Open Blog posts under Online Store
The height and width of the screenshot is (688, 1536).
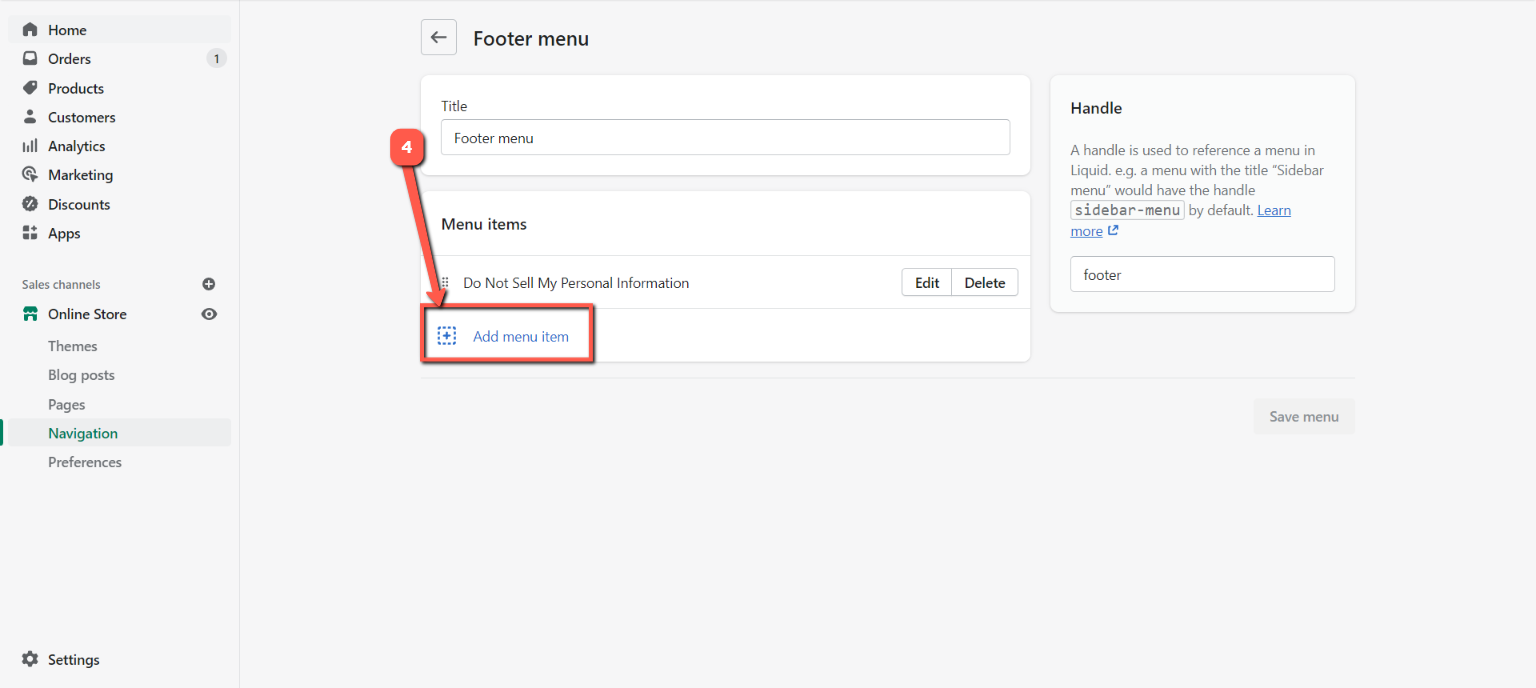81,375
